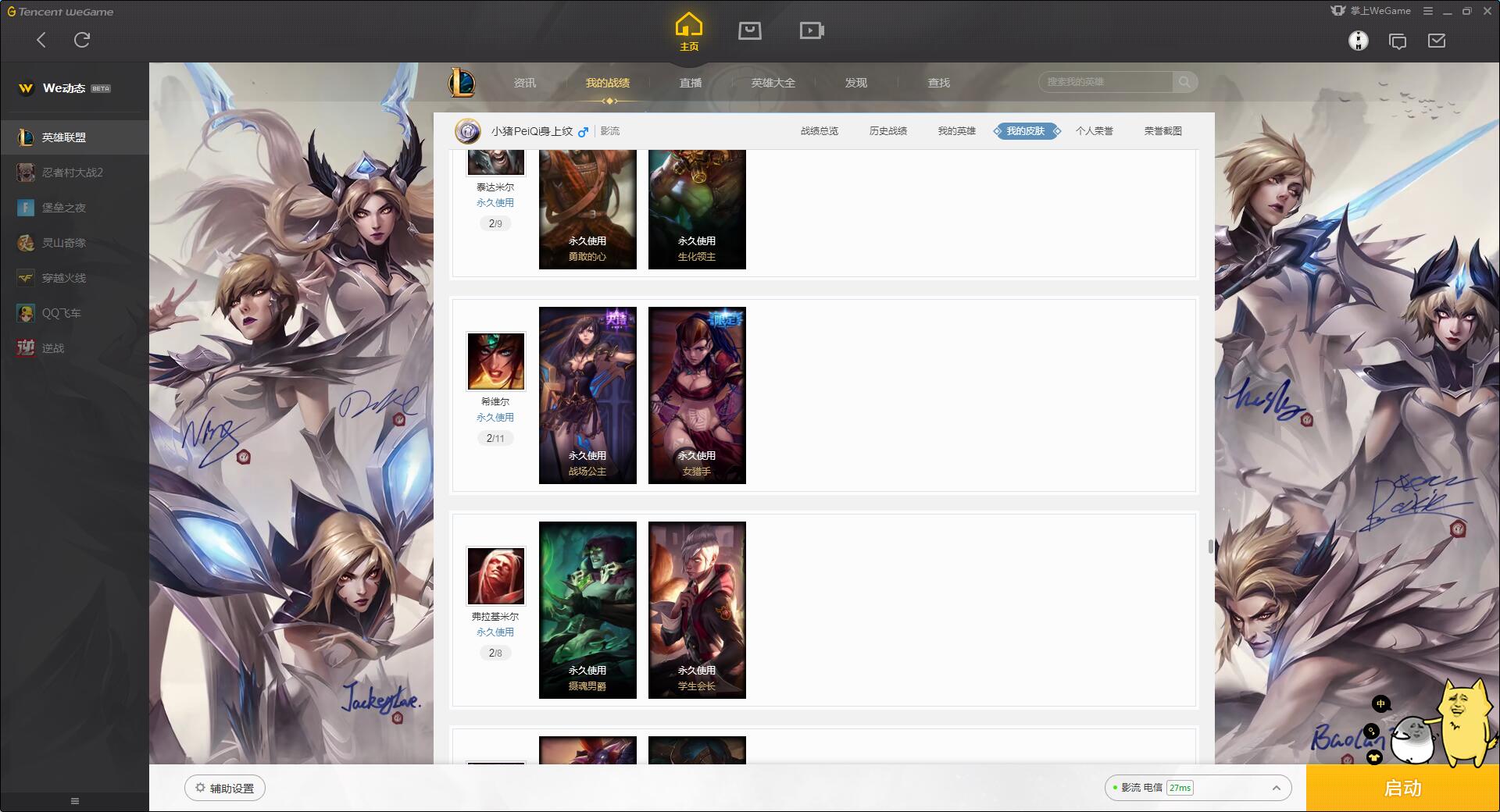Click the summoner profile avatar icon
Image resolution: width=1500 pixels, height=812 pixels.
pos(467,131)
